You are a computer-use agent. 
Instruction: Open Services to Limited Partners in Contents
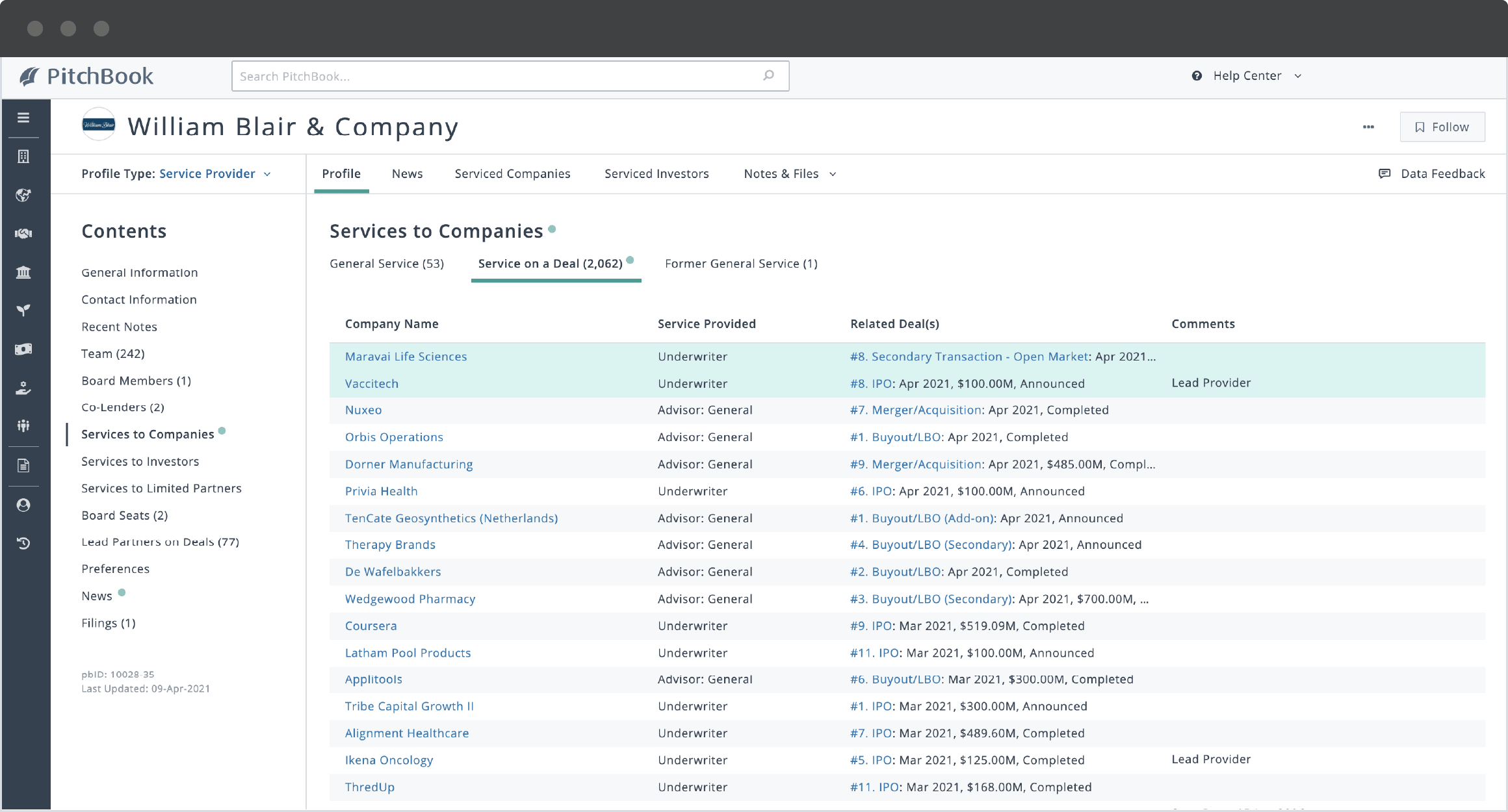[161, 488]
